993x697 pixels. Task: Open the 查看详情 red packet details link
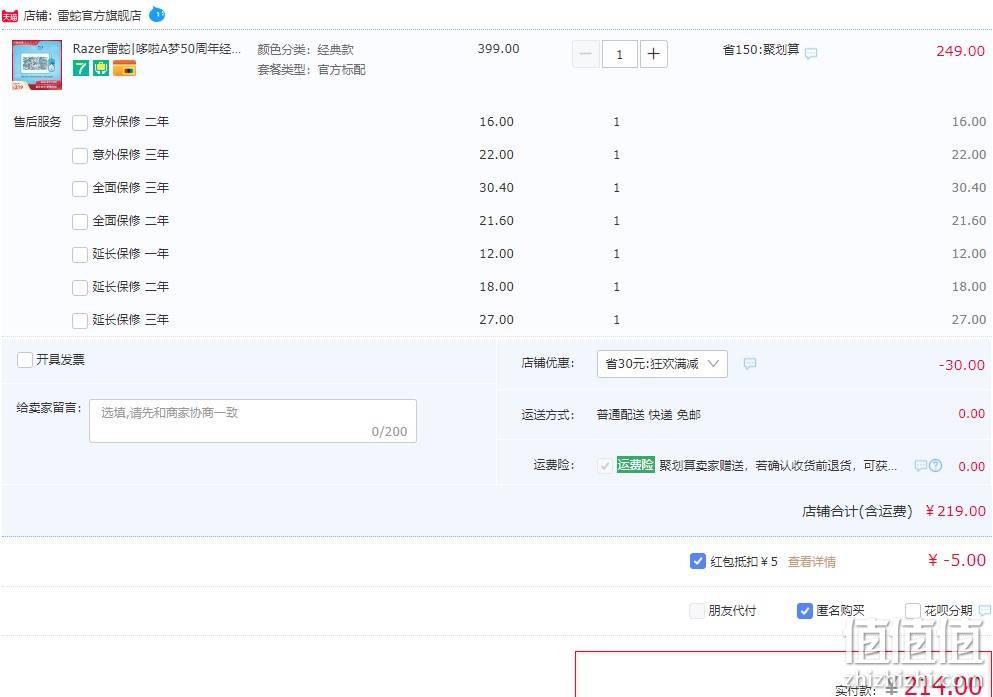[811, 562]
